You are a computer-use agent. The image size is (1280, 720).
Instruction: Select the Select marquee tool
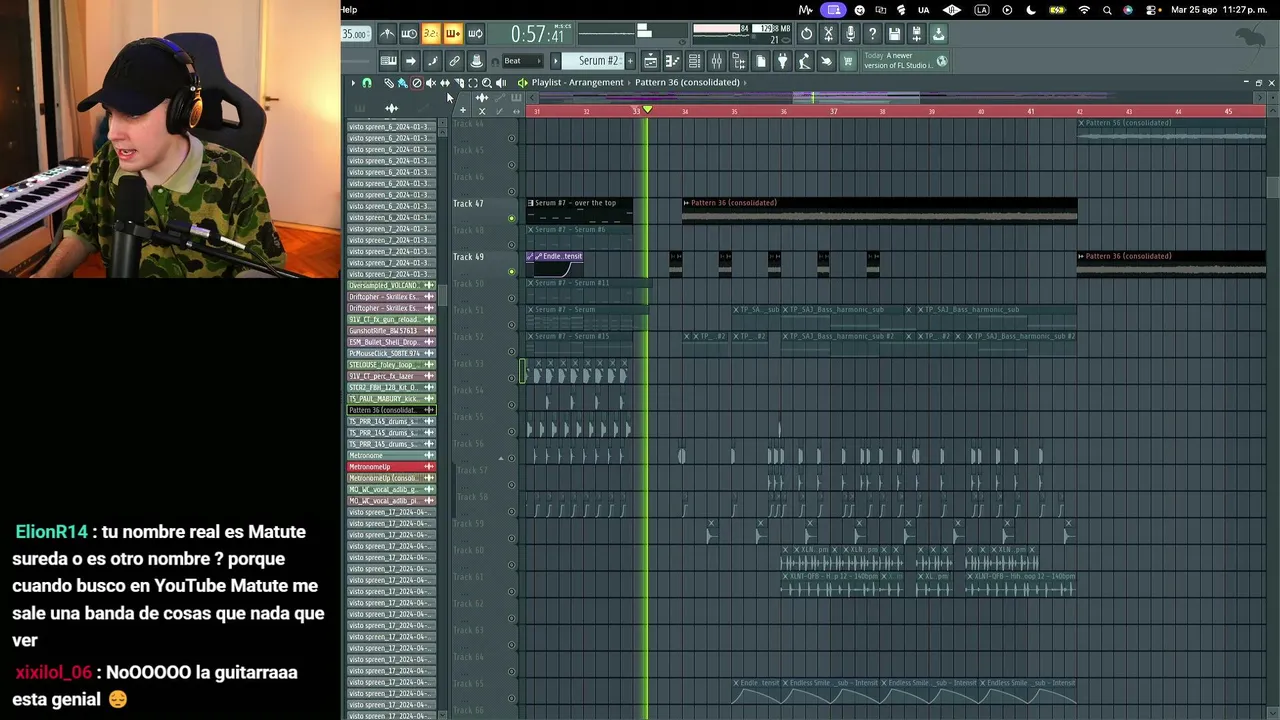coord(473,83)
